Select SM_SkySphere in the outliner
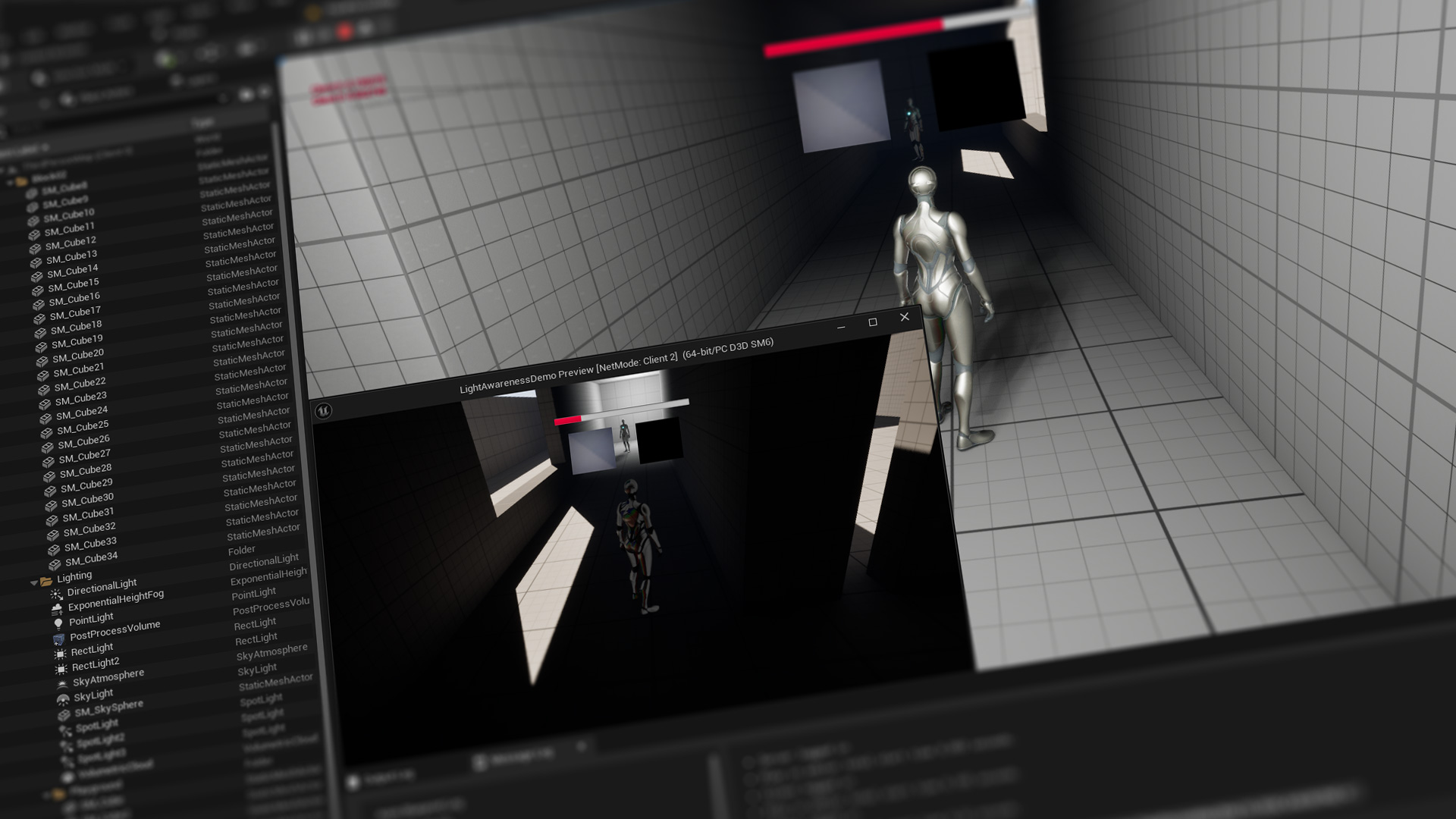 (x=108, y=708)
